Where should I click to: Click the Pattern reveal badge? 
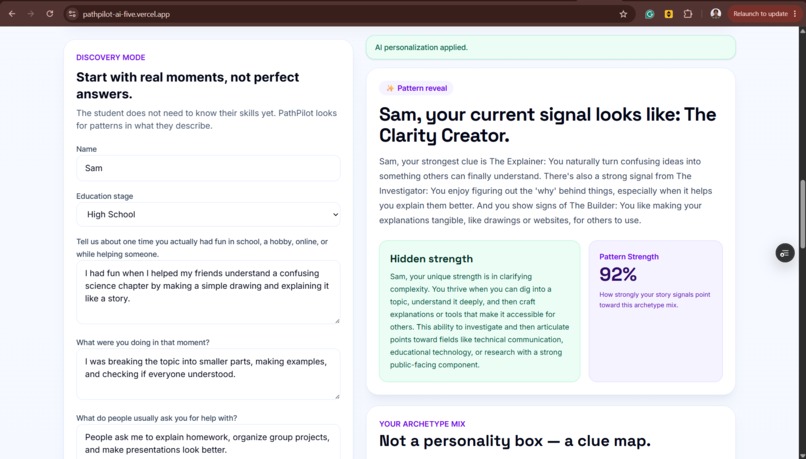pos(416,88)
